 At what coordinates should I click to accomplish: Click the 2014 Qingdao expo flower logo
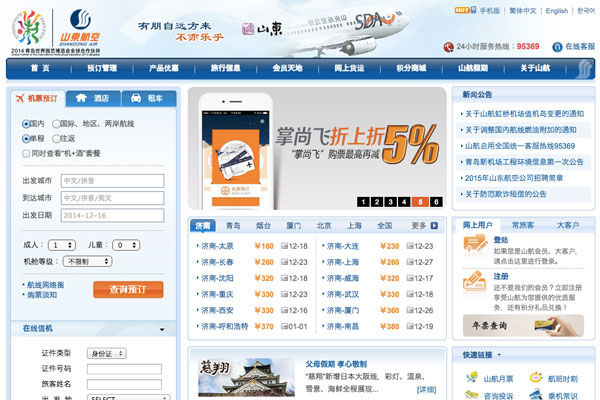[x=29, y=28]
